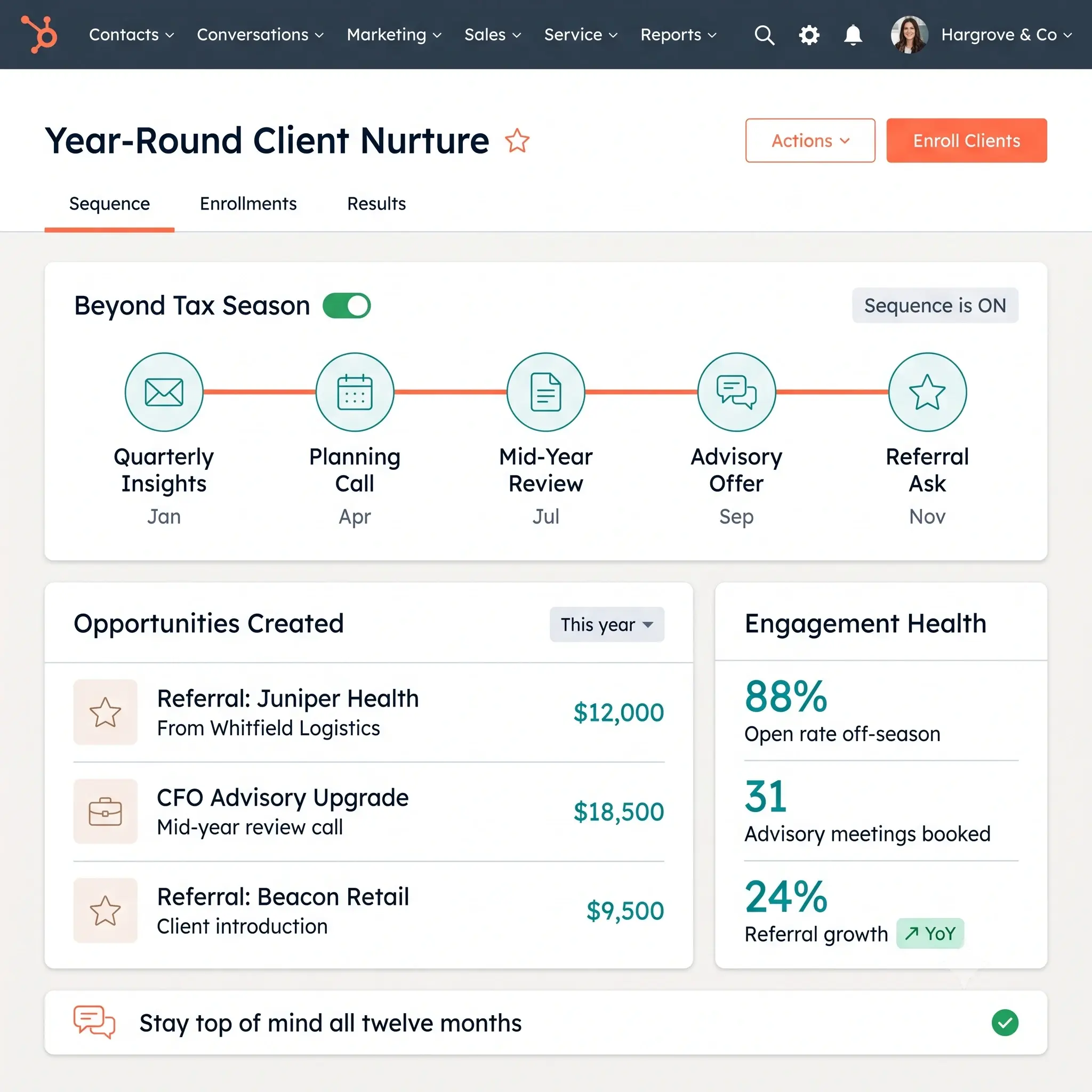Click 'Stay top of mind all twelve months'

(331, 1023)
